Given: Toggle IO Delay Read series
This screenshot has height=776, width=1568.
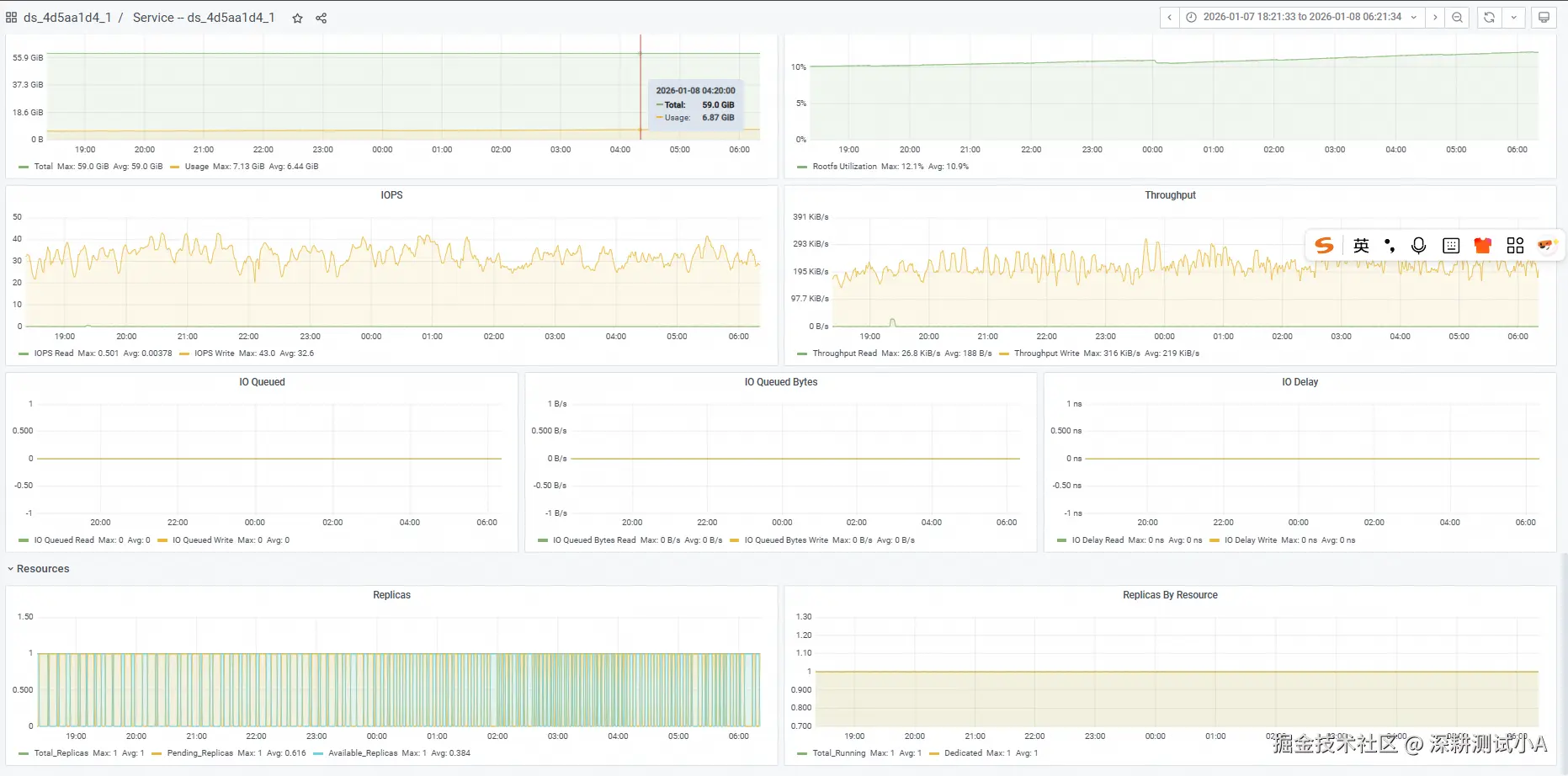Looking at the screenshot, I should pyautogui.click(x=1098, y=540).
